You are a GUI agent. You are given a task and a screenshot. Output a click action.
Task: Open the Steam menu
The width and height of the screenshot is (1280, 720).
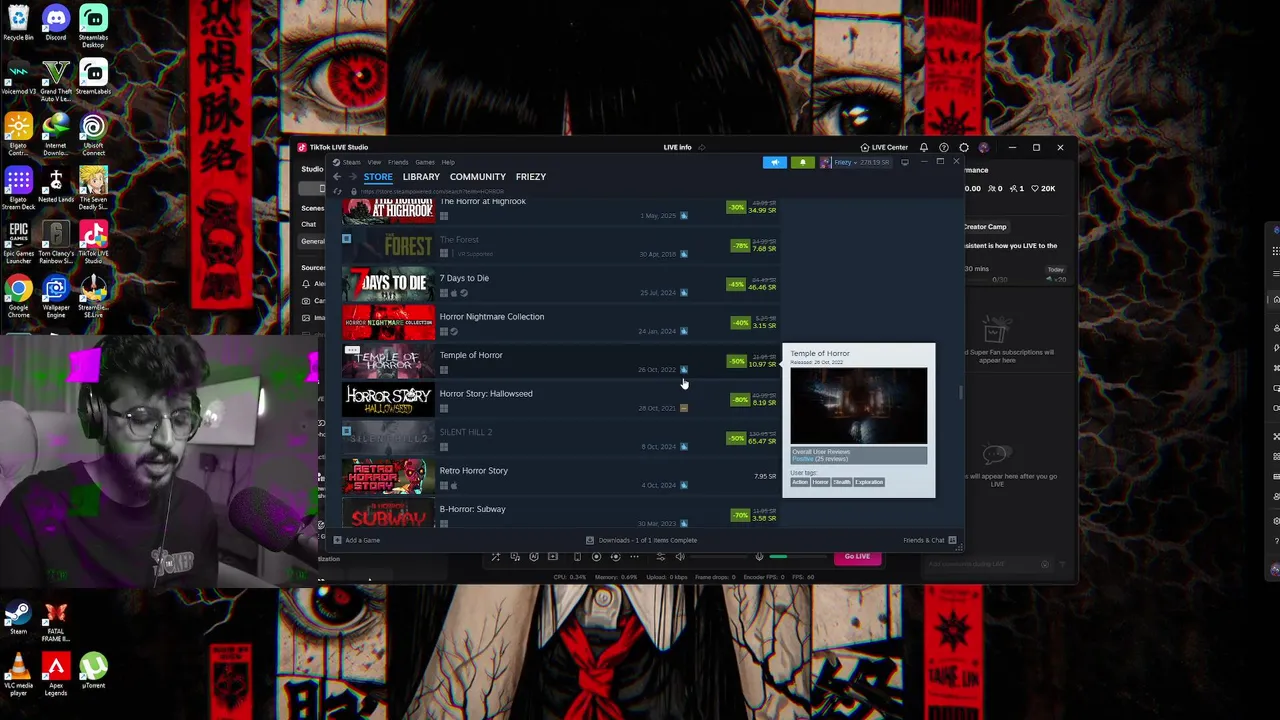(351, 162)
